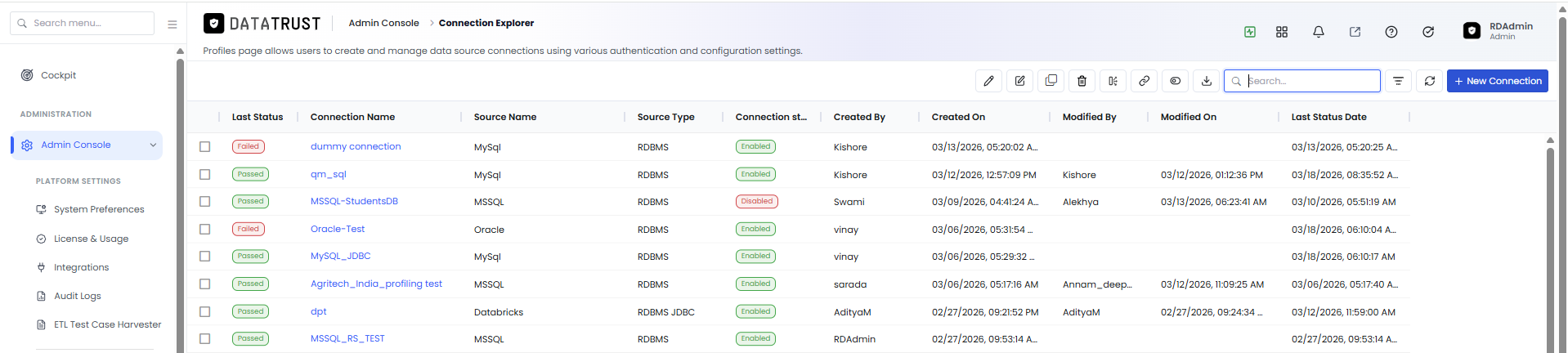1568x353 pixels.
Task: Click the link chain icon
Action: (1144, 81)
